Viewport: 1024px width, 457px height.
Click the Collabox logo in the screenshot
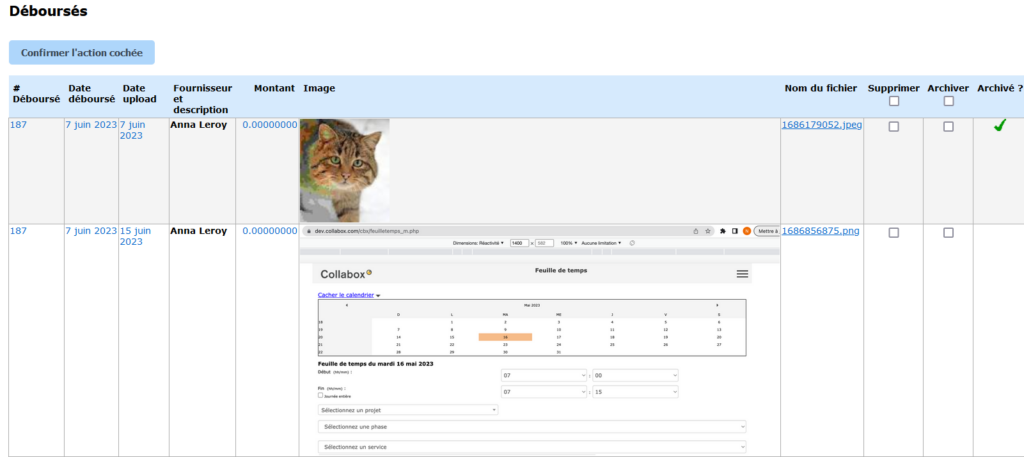click(346, 274)
